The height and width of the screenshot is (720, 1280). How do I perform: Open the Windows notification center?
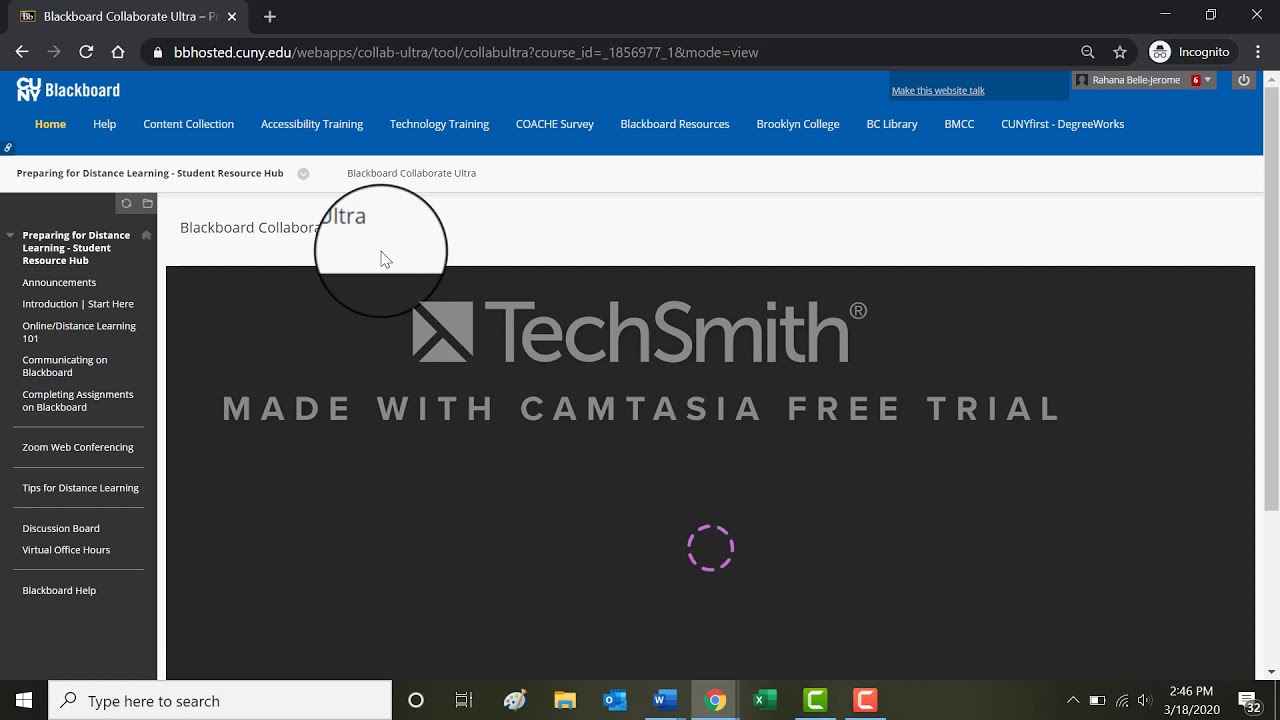[1250, 700]
